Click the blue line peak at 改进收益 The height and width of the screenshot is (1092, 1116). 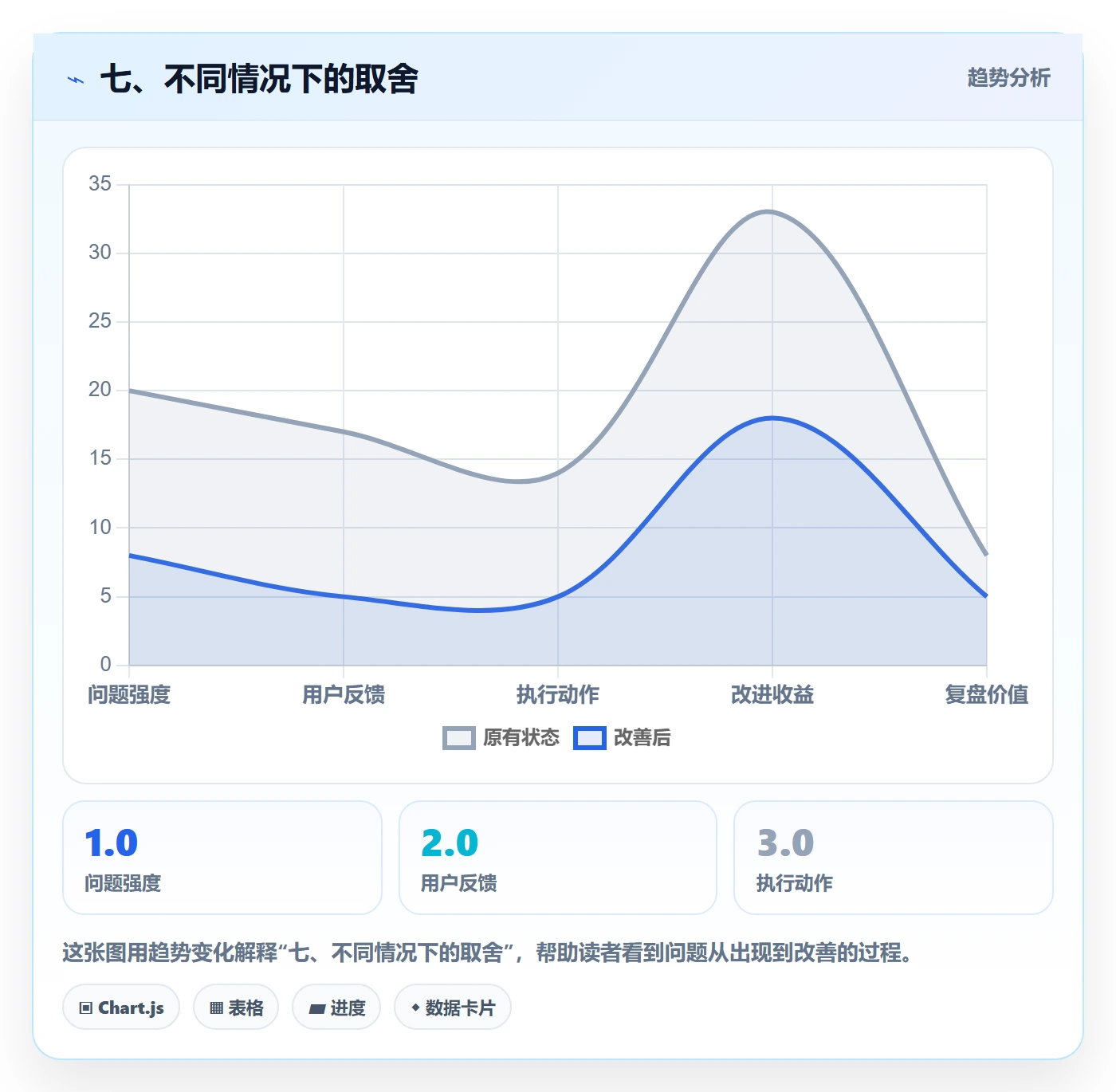[x=772, y=418]
